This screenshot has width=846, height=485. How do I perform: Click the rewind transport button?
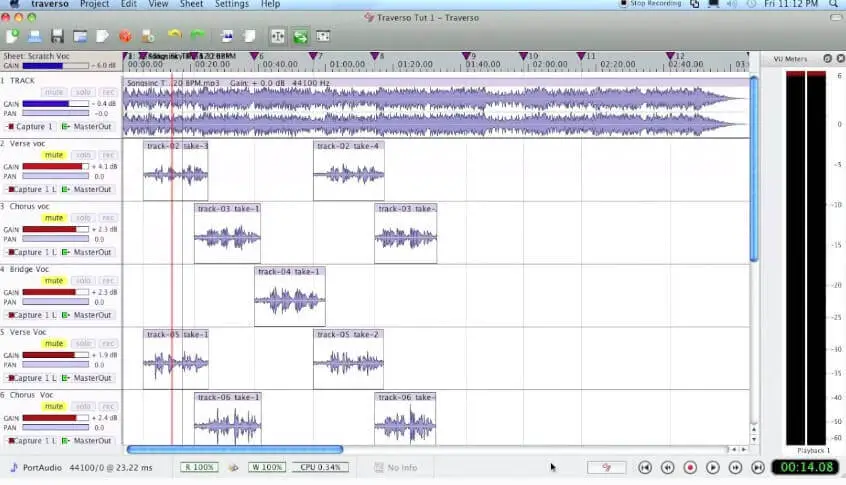tap(667, 467)
